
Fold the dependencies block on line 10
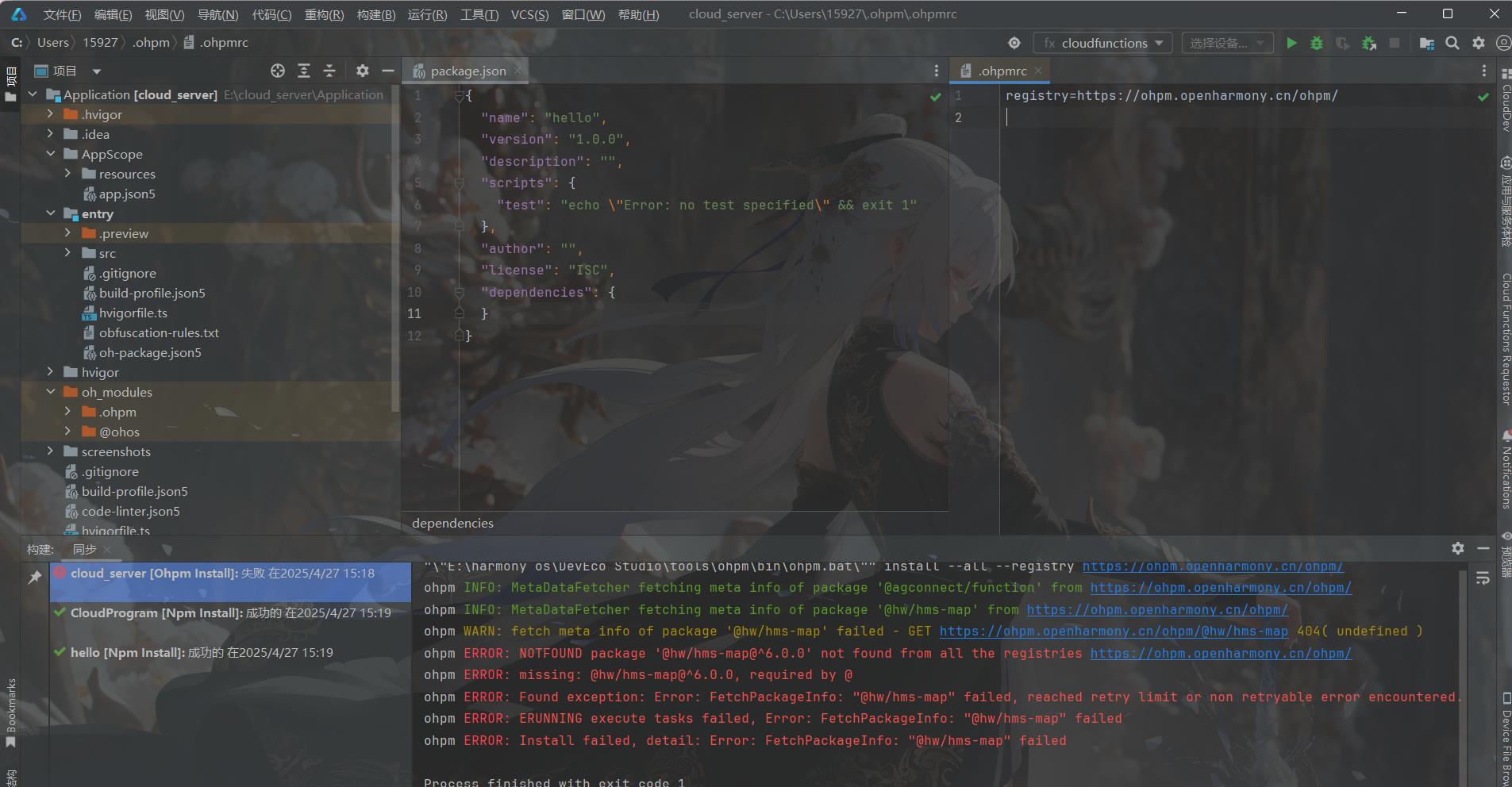(459, 293)
